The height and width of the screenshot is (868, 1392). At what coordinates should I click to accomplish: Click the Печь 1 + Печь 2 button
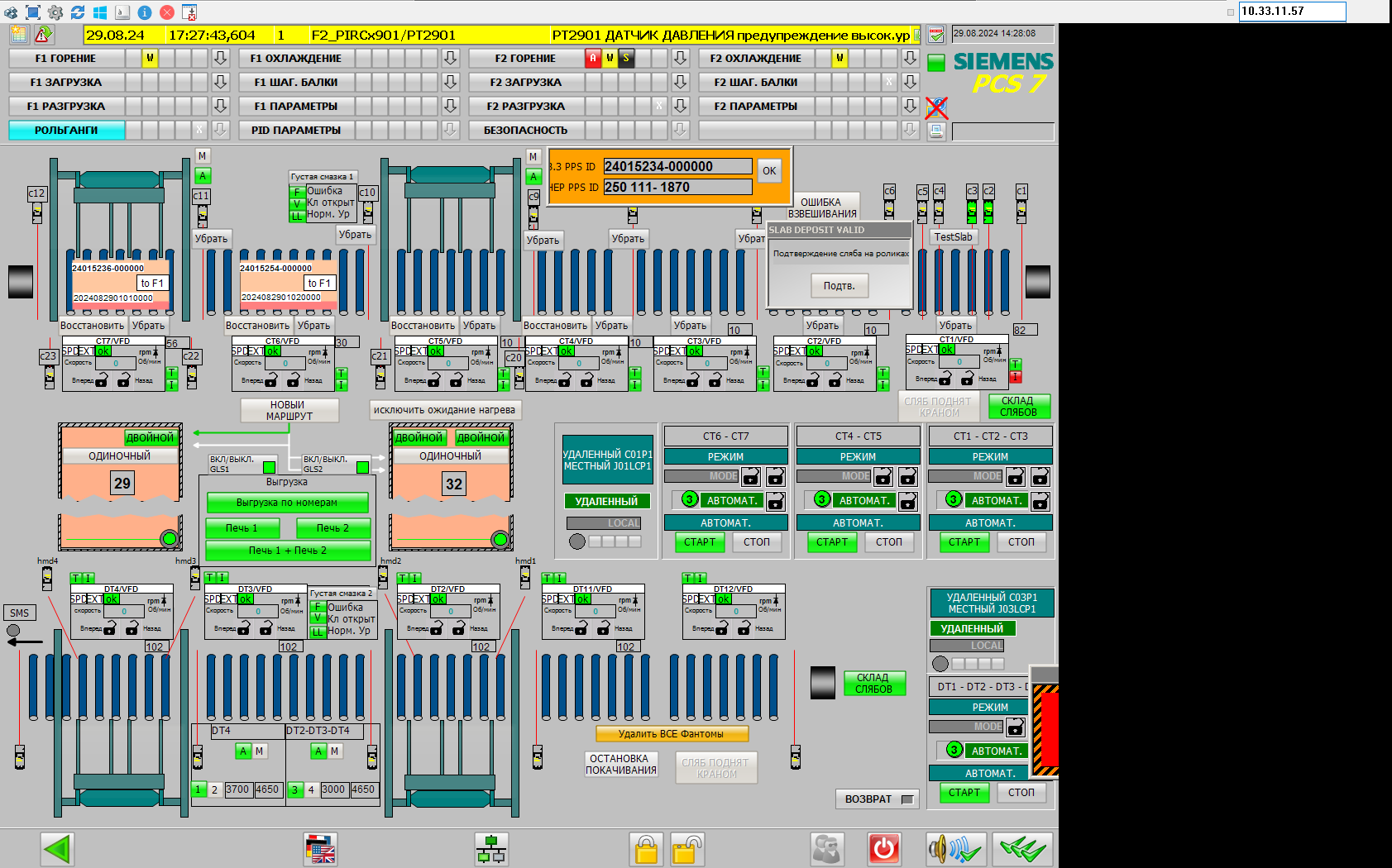pyautogui.click(x=287, y=551)
